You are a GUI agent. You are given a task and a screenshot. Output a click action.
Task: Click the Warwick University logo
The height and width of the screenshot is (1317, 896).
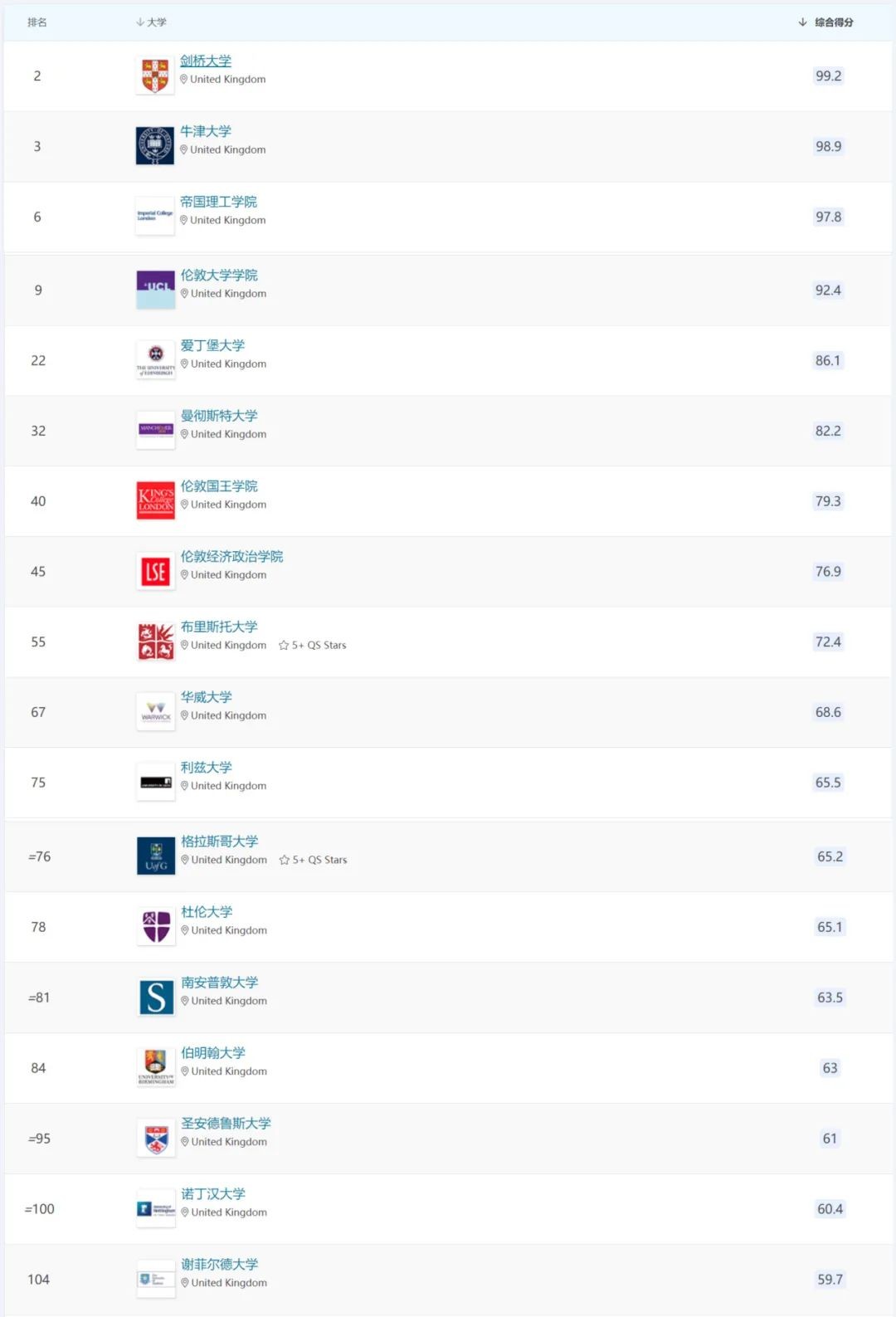pyautogui.click(x=156, y=712)
